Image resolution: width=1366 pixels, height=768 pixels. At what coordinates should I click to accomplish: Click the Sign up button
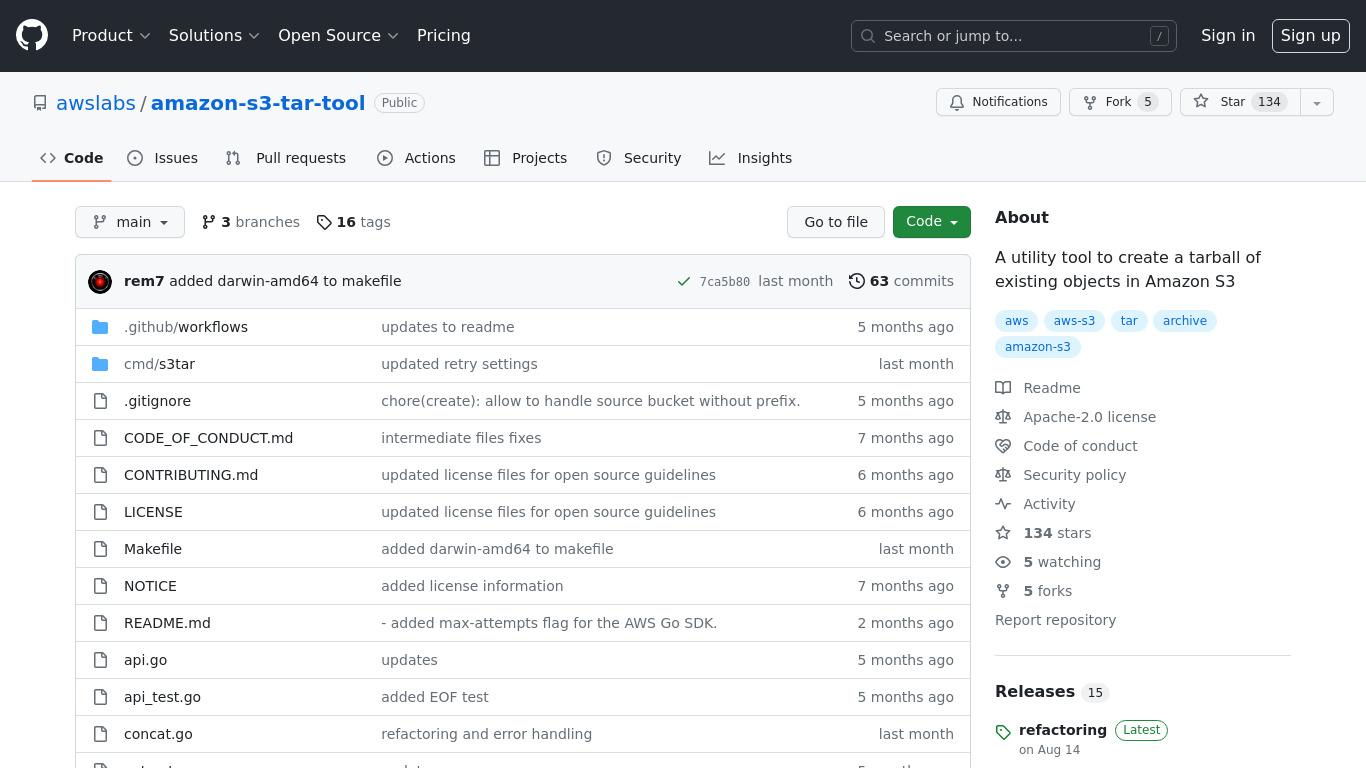[x=1311, y=35]
